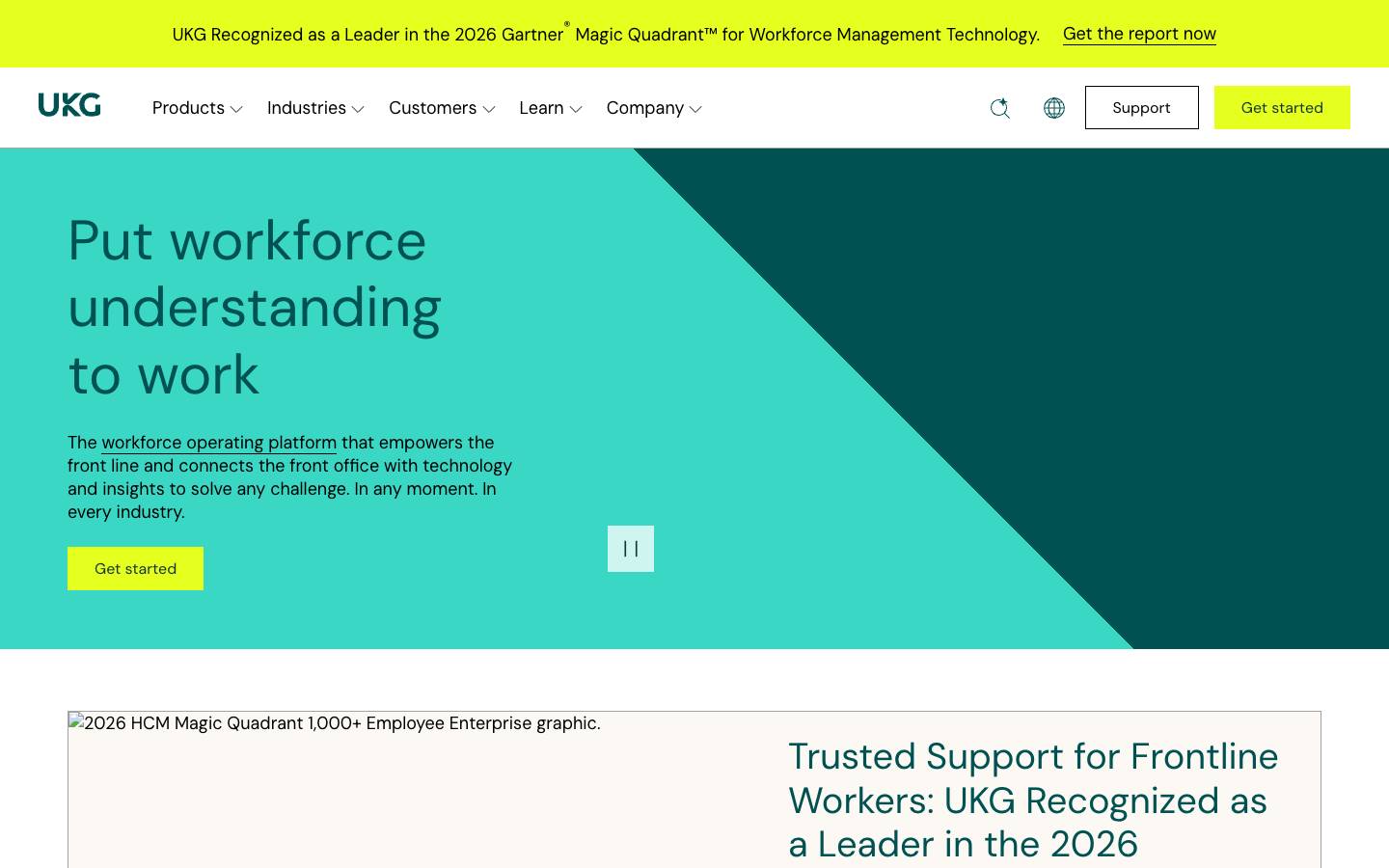Open the globe language selector

point(1054,108)
